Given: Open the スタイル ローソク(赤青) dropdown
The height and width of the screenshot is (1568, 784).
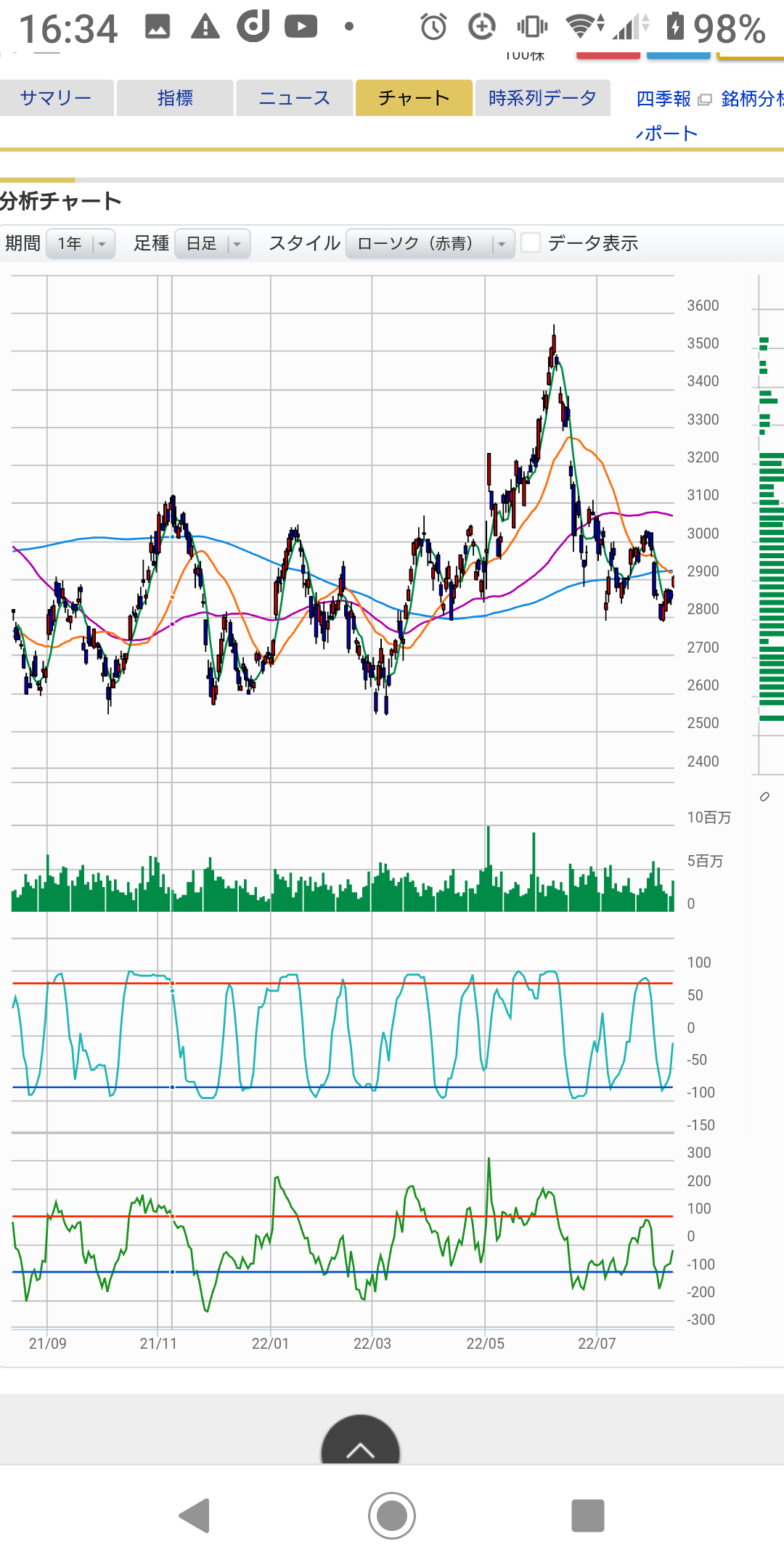Looking at the screenshot, I should [430, 243].
